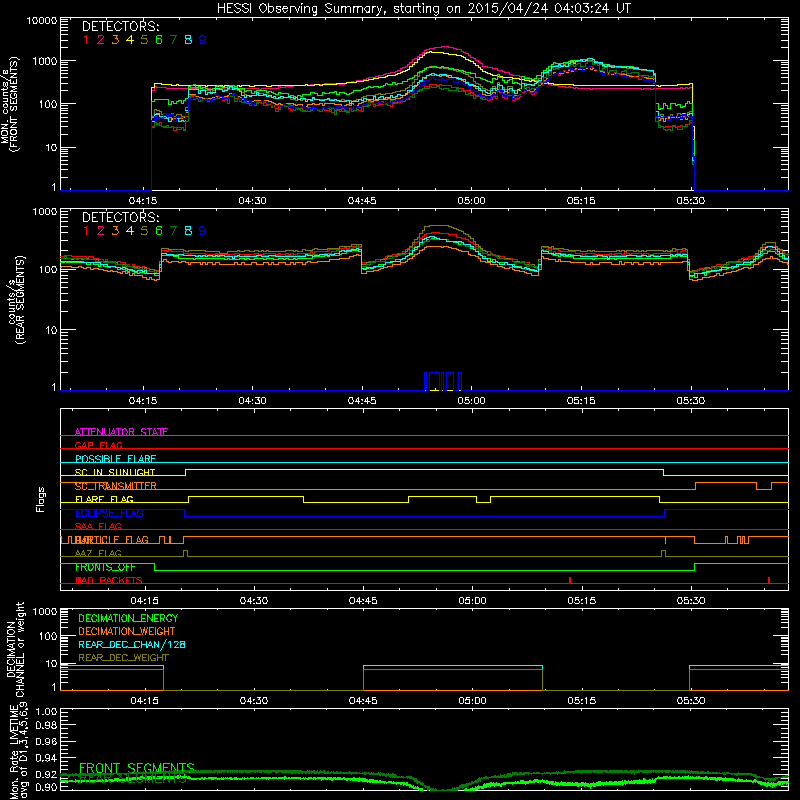Screen dimensions: 800x800
Task: Select detector 1 in the front segments legend
Action: [x=86, y=40]
